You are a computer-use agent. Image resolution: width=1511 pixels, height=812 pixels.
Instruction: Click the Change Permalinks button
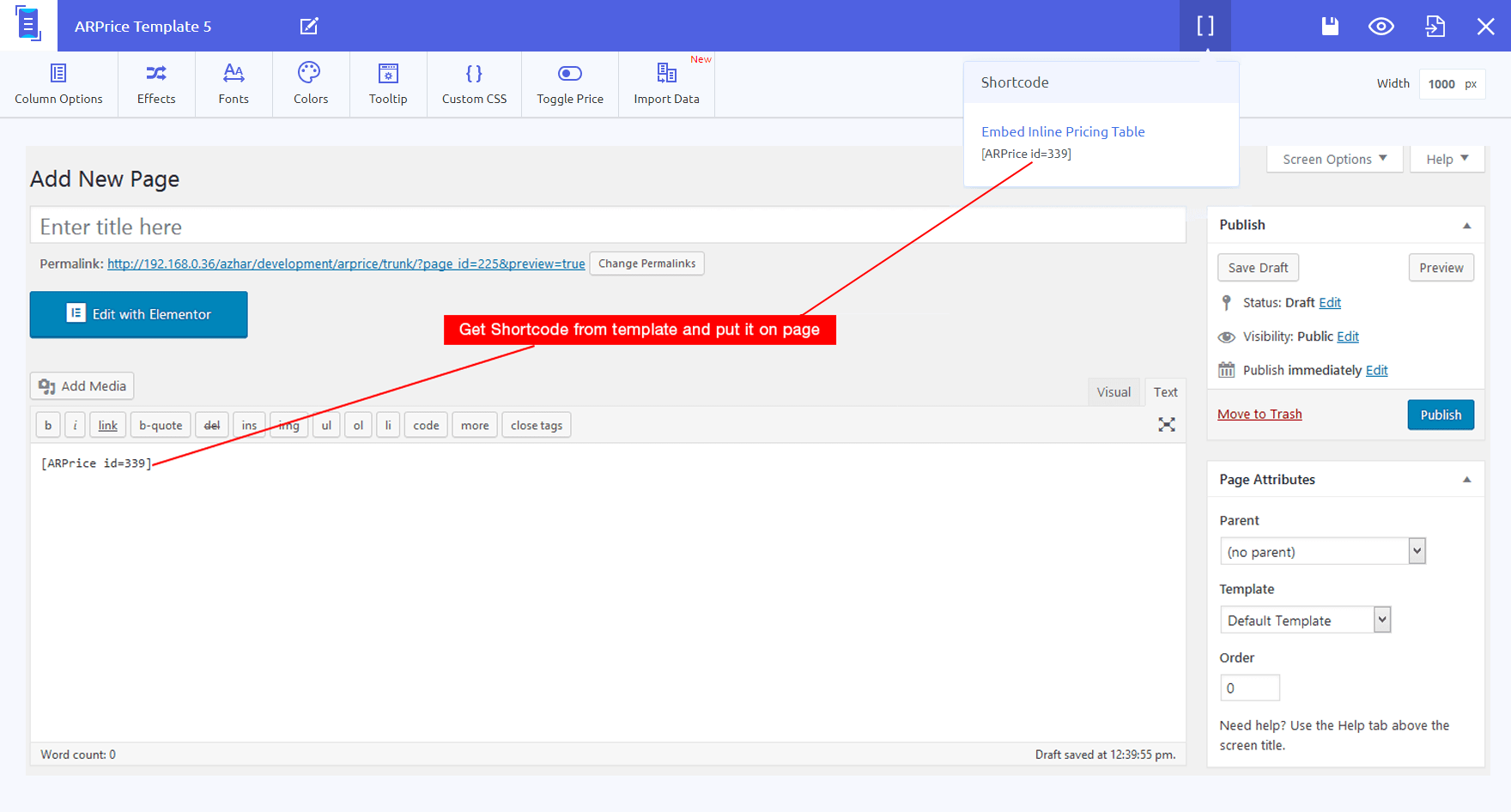point(647,264)
